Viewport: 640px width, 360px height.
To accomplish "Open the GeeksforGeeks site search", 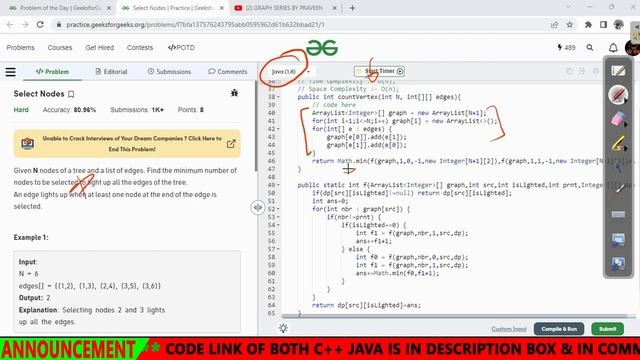I will (x=590, y=48).
